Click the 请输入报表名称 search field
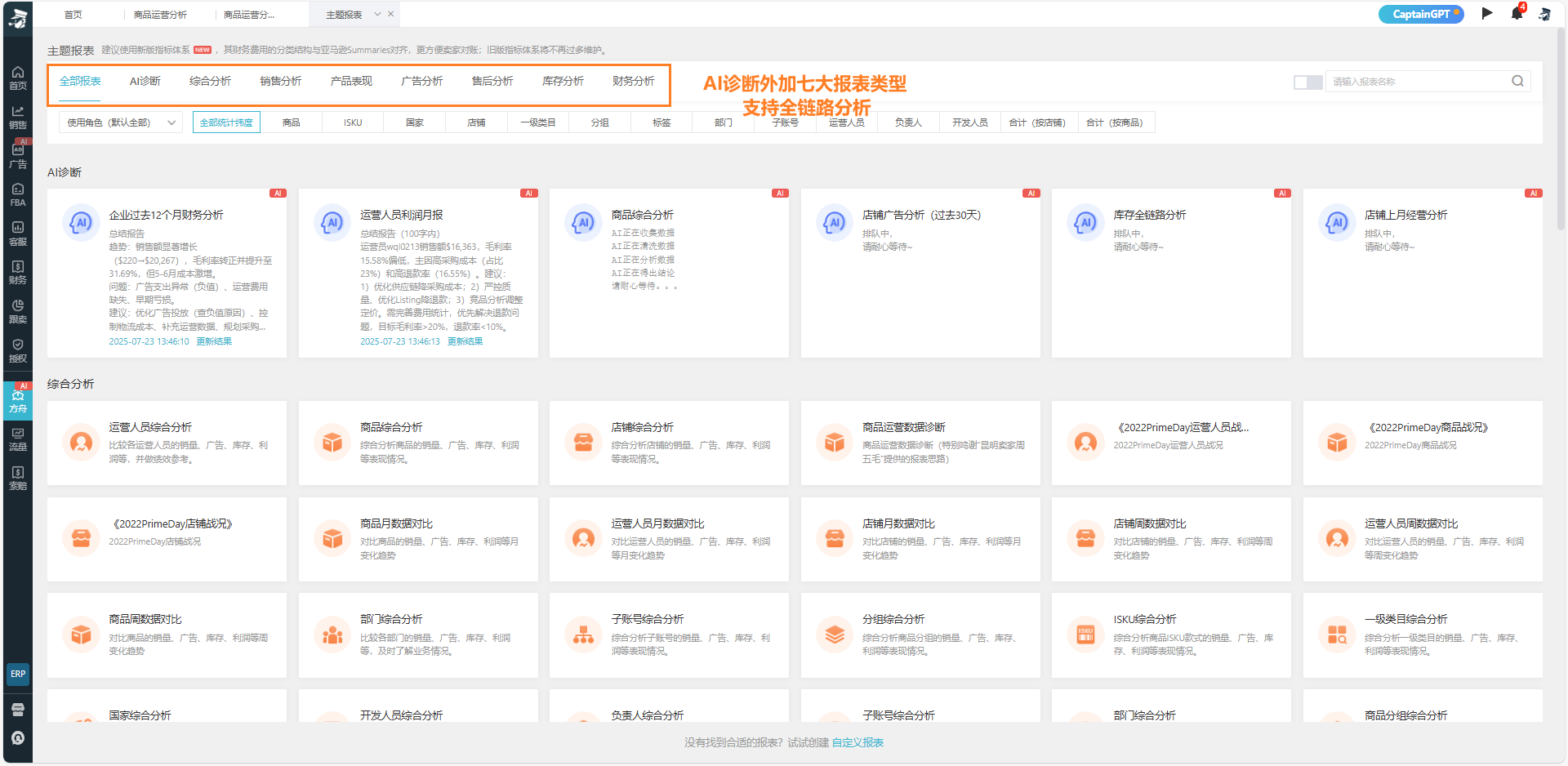 (x=1417, y=82)
